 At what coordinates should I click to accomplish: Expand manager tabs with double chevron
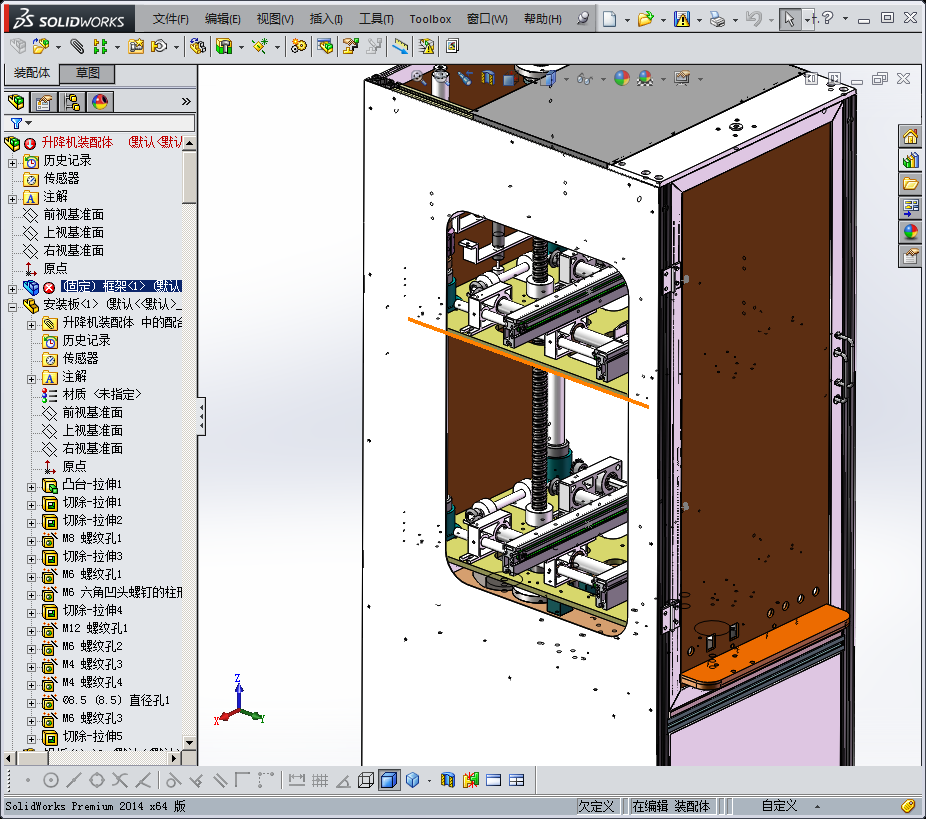click(186, 102)
